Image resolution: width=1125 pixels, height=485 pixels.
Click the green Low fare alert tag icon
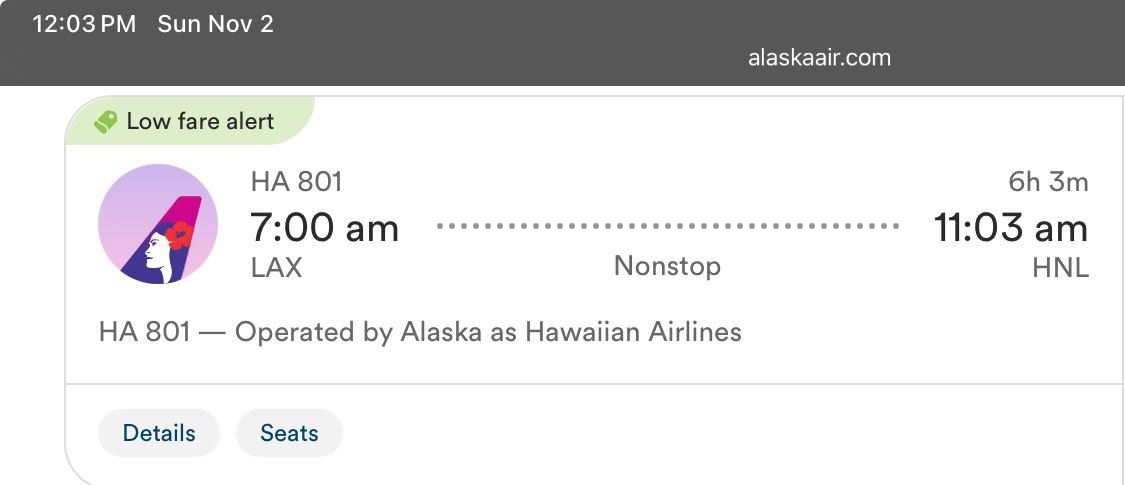(x=105, y=122)
